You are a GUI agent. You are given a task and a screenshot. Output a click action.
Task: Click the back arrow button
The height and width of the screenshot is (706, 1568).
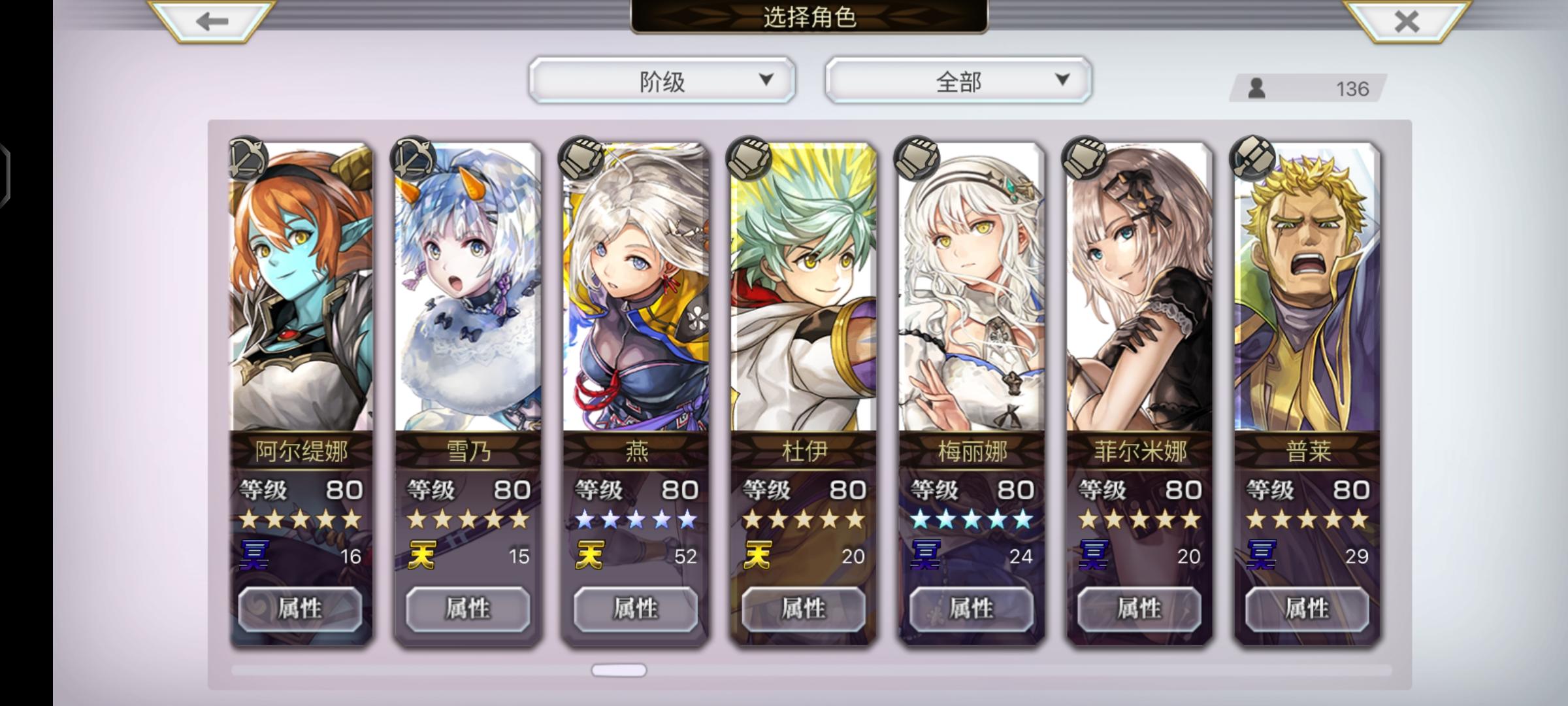[x=211, y=21]
